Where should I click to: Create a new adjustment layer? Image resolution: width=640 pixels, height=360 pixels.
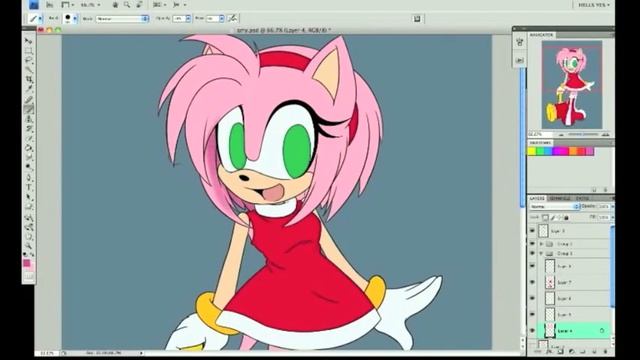[x=571, y=351]
